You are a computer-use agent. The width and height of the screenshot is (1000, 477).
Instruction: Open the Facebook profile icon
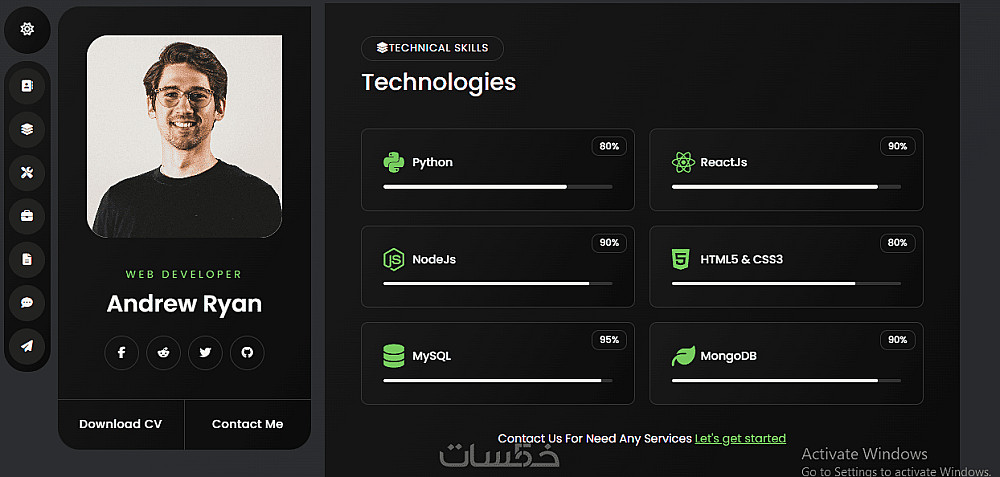121,353
